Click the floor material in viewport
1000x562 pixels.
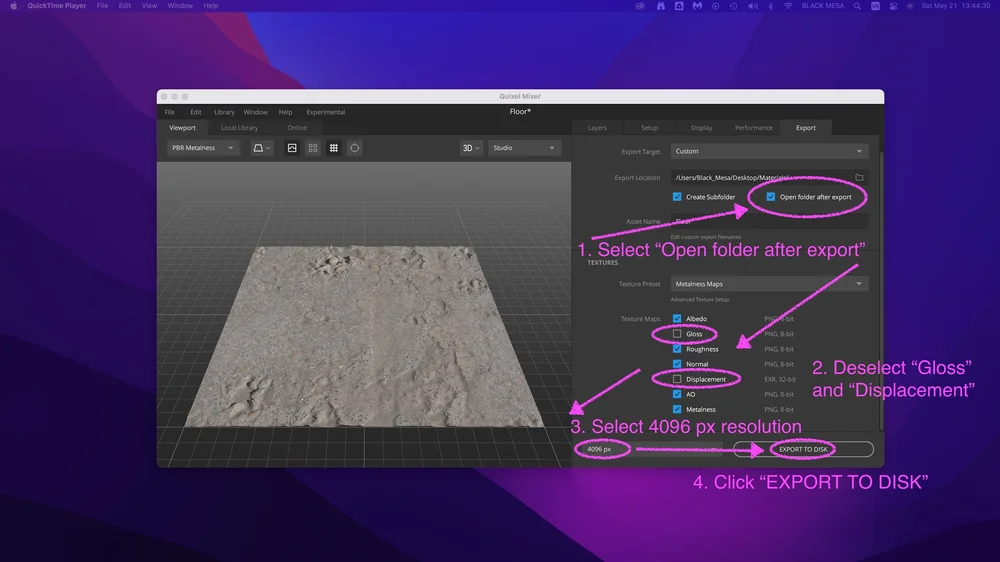(364, 335)
